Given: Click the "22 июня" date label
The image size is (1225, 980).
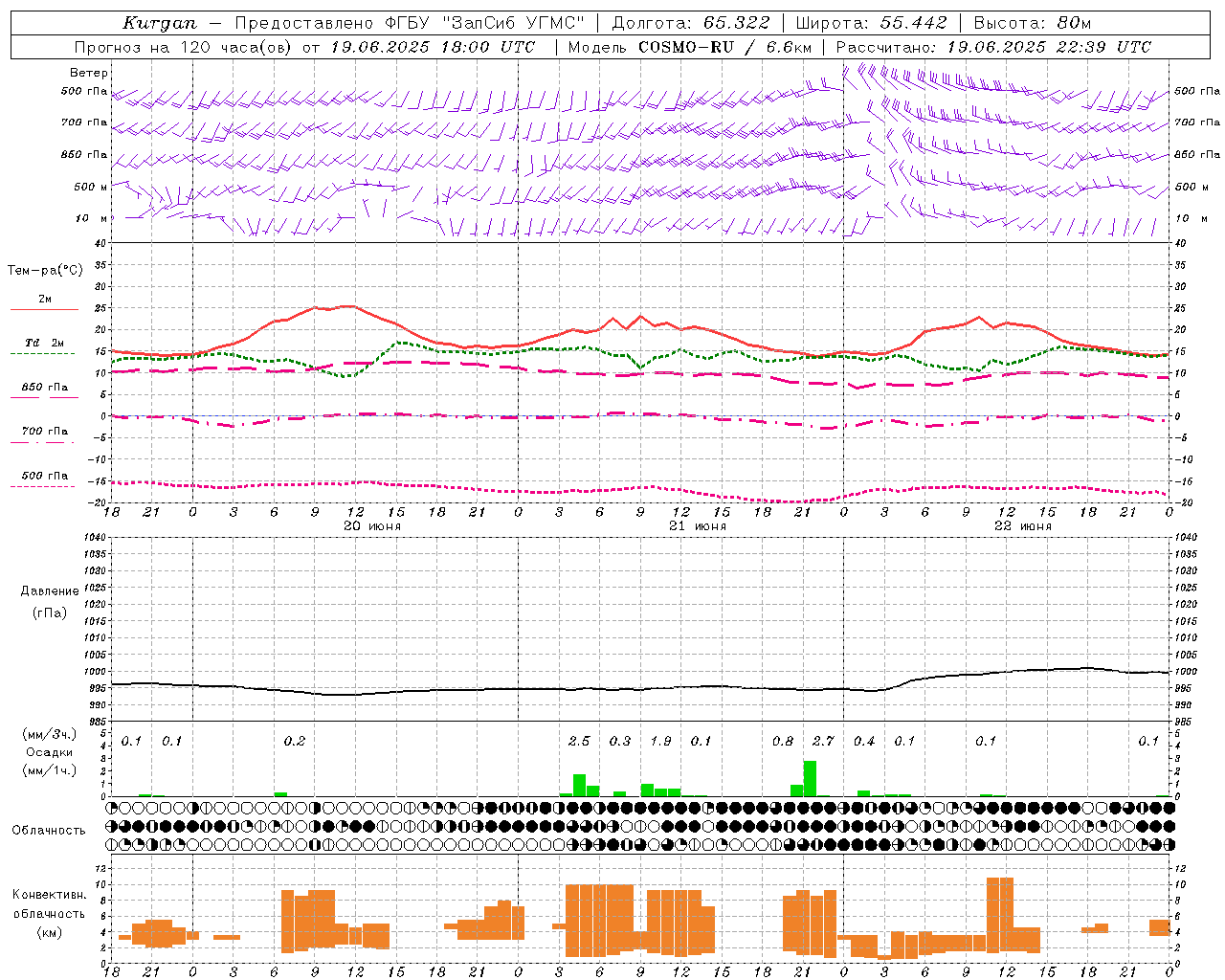Looking at the screenshot, I should [1023, 526].
